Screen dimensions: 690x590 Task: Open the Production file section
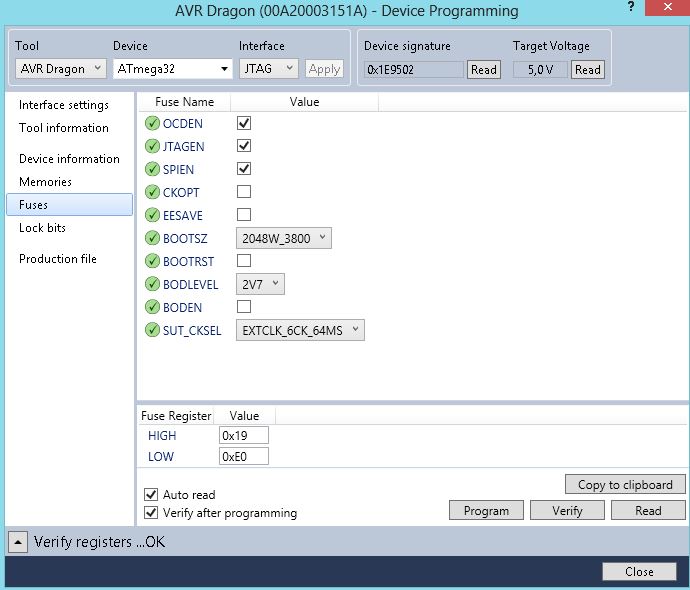(x=58, y=259)
